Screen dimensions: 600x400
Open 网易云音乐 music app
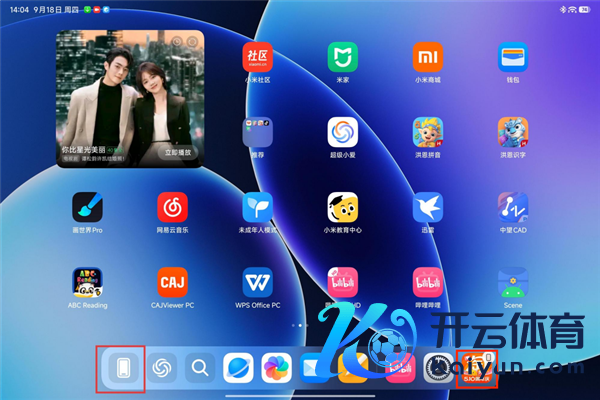coord(172,208)
